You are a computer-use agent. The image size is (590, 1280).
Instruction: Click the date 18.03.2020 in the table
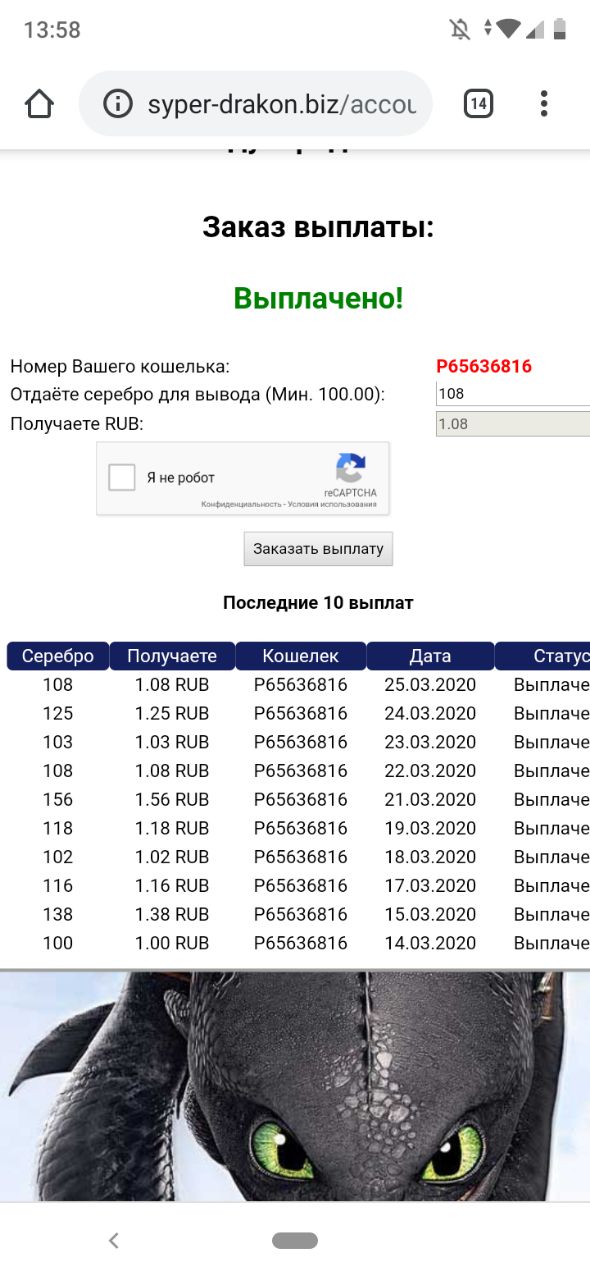point(430,857)
